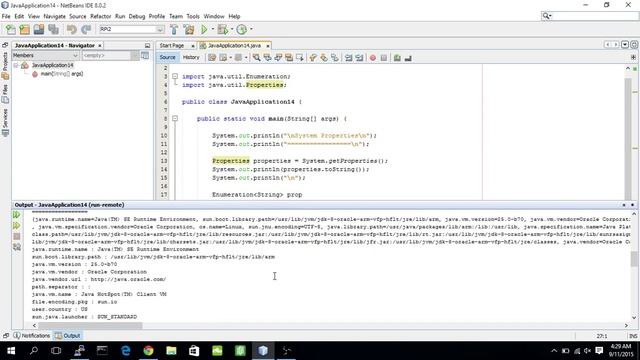640x360 pixels.
Task: Open the Services side panel
Action: pyautogui.click(x=5, y=122)
